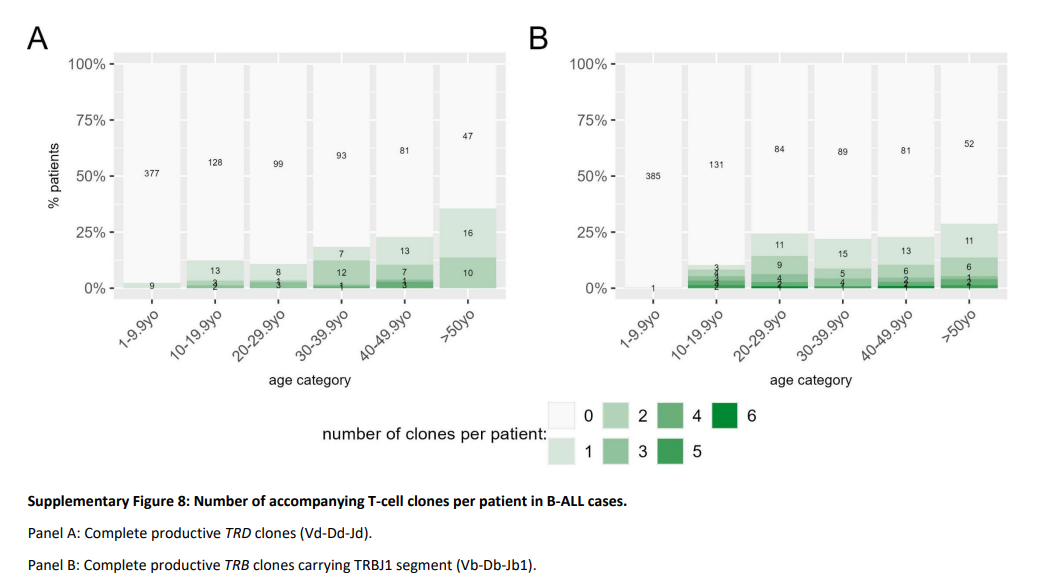This screenshot has height=581, width=1051.
Task: Click "age category" axis title under panel B
Action: (x=810, y=380)
